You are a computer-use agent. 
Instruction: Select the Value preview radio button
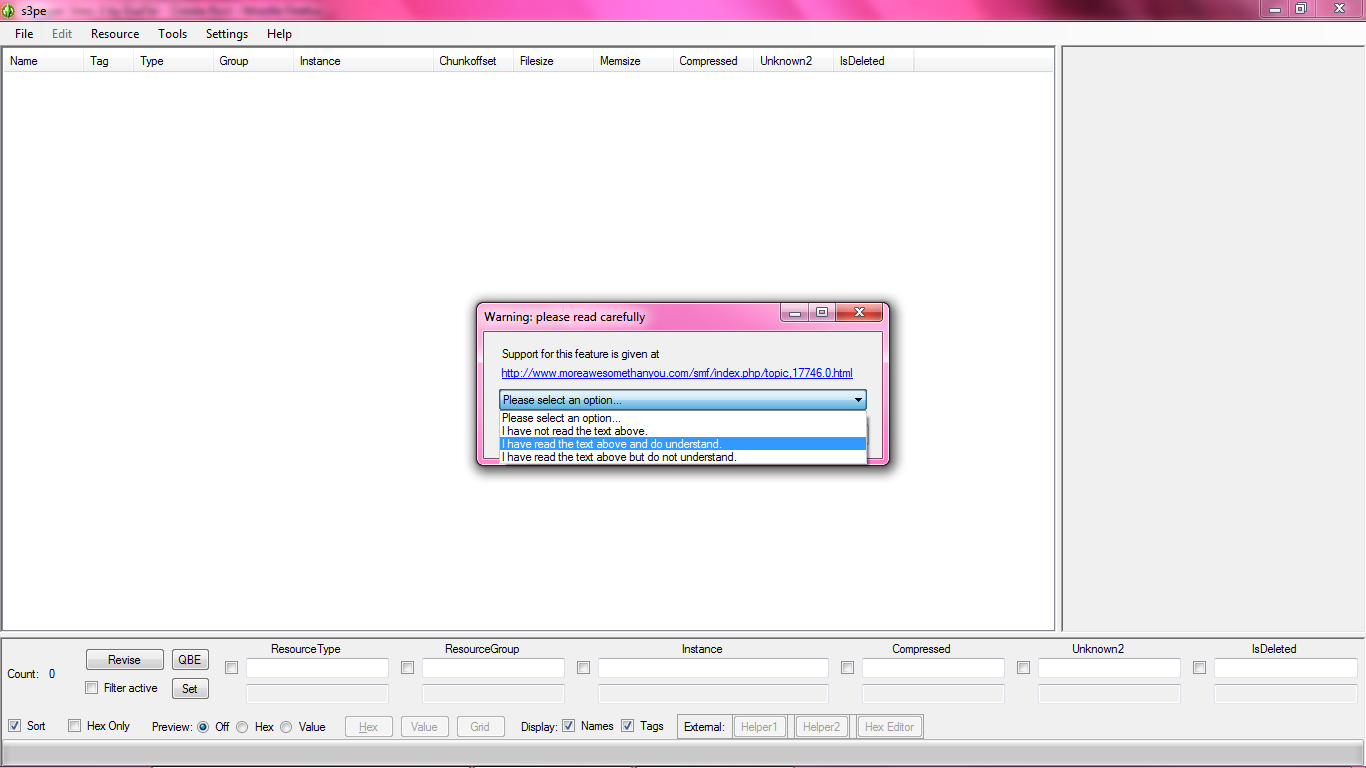[285, 726]
